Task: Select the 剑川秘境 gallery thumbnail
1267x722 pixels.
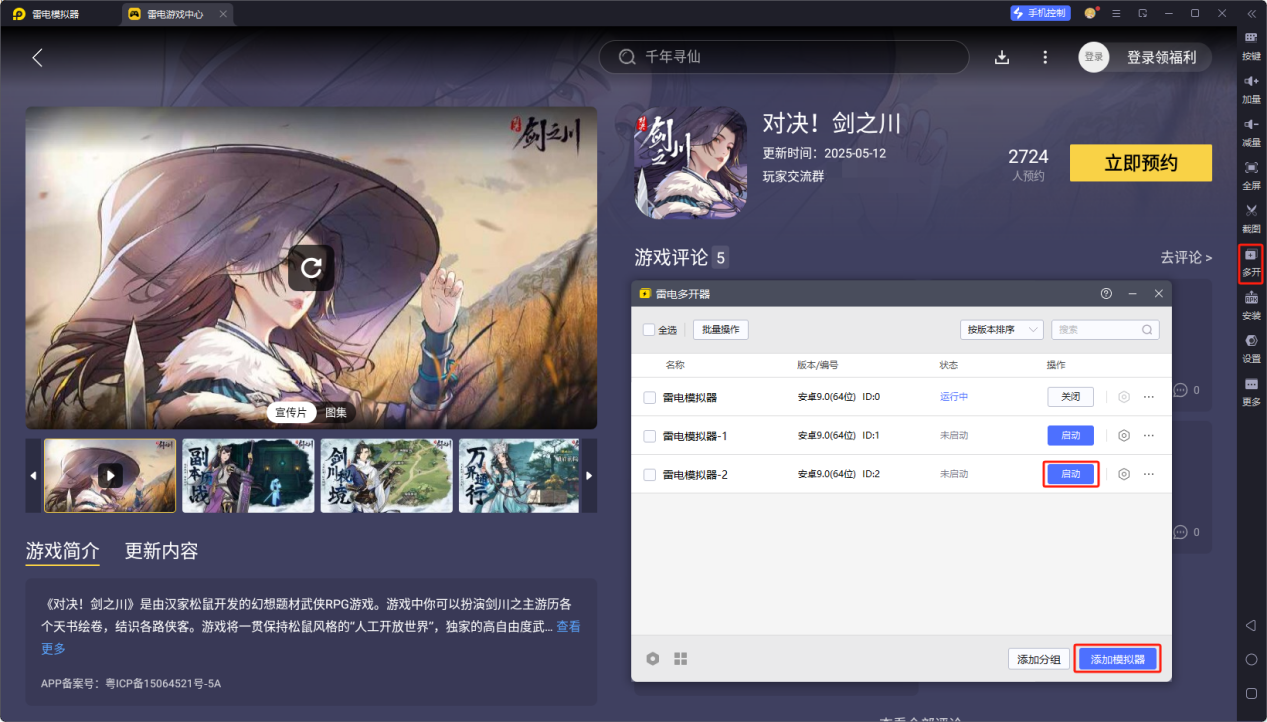Action: click(386, 475)
